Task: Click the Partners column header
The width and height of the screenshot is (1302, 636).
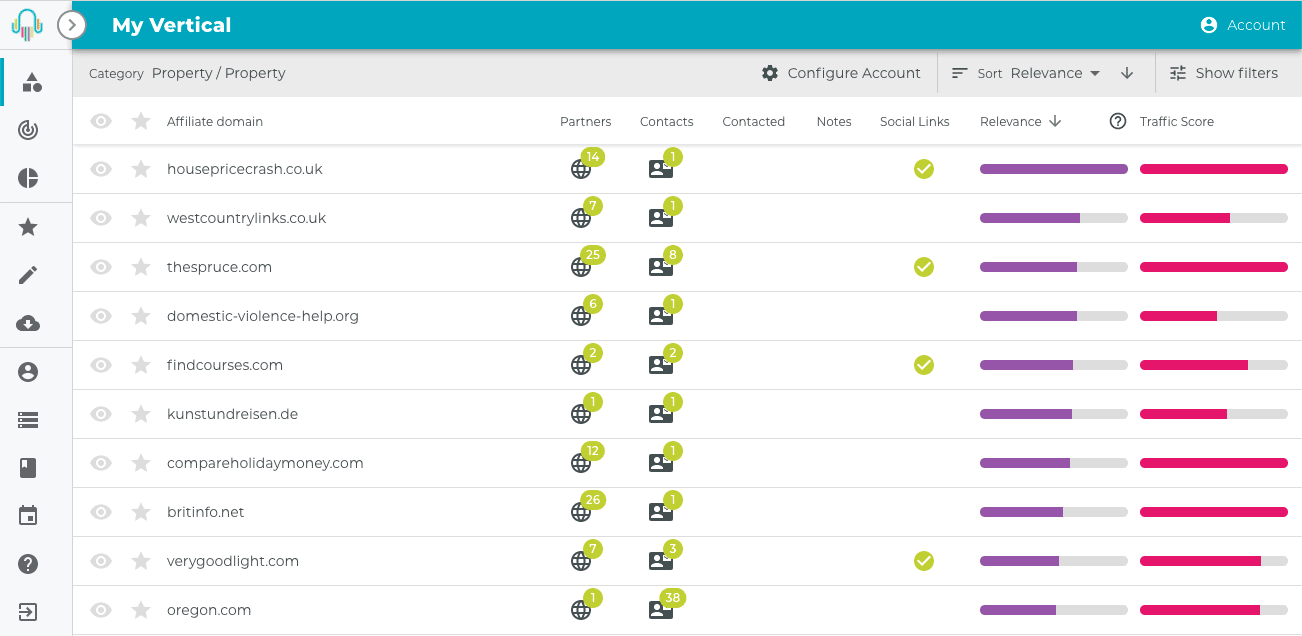Action: point(586,121)
